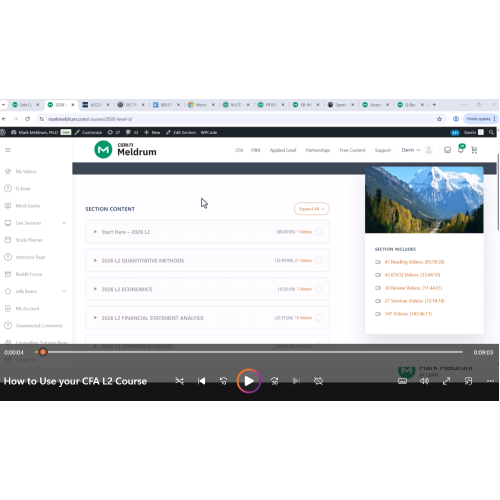Enter fullscreen with the expand arrows icon
500x500 pixels.
[x=446, y=381]
